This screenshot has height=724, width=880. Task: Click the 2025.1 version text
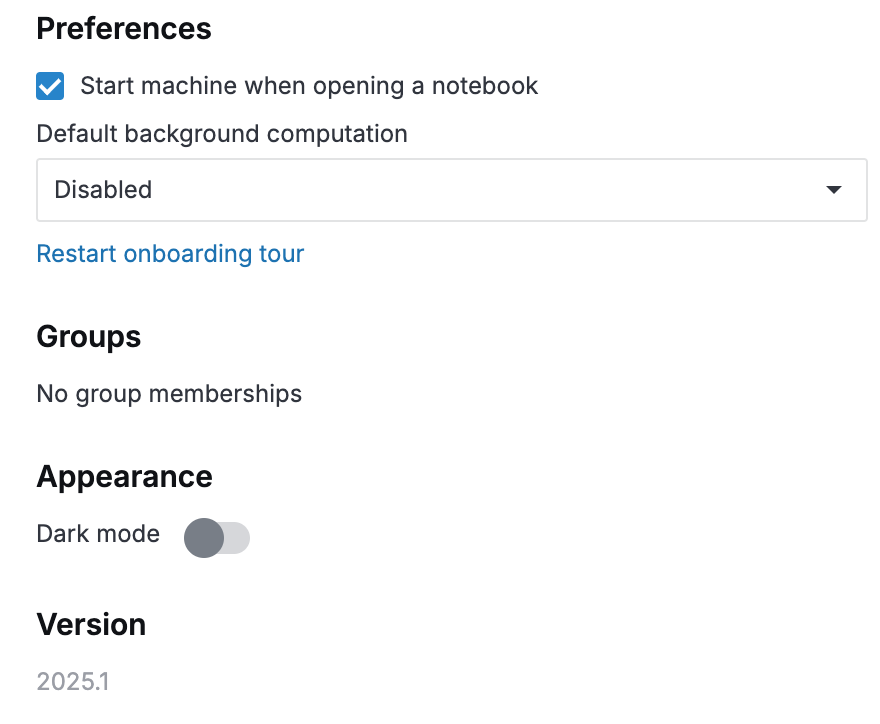(74, 681)
